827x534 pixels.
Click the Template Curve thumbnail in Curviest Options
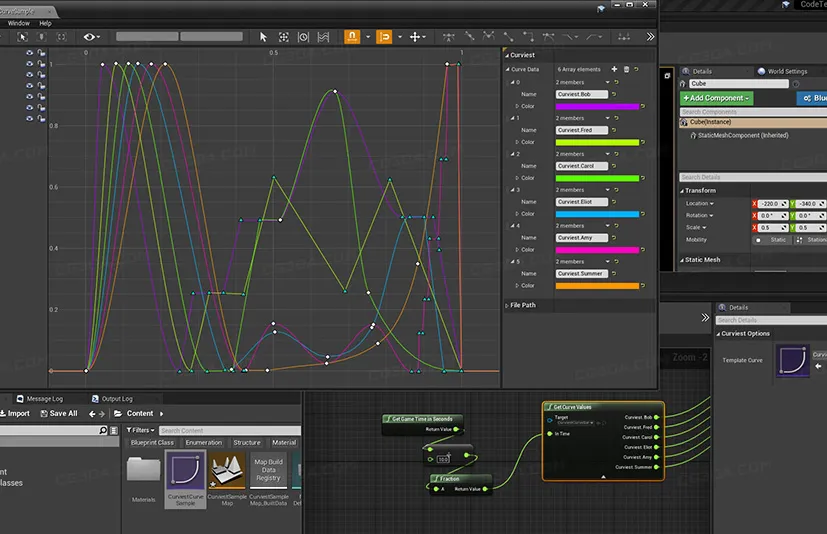(793, 360)
